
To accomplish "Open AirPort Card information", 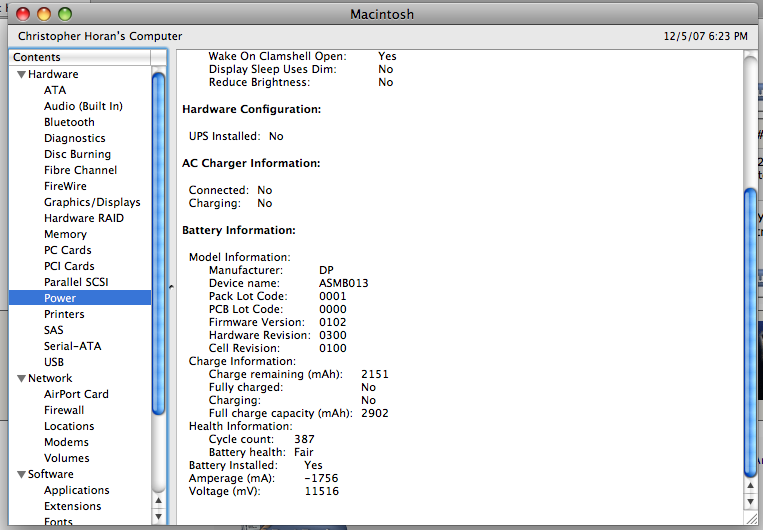I will click(76, 394).
